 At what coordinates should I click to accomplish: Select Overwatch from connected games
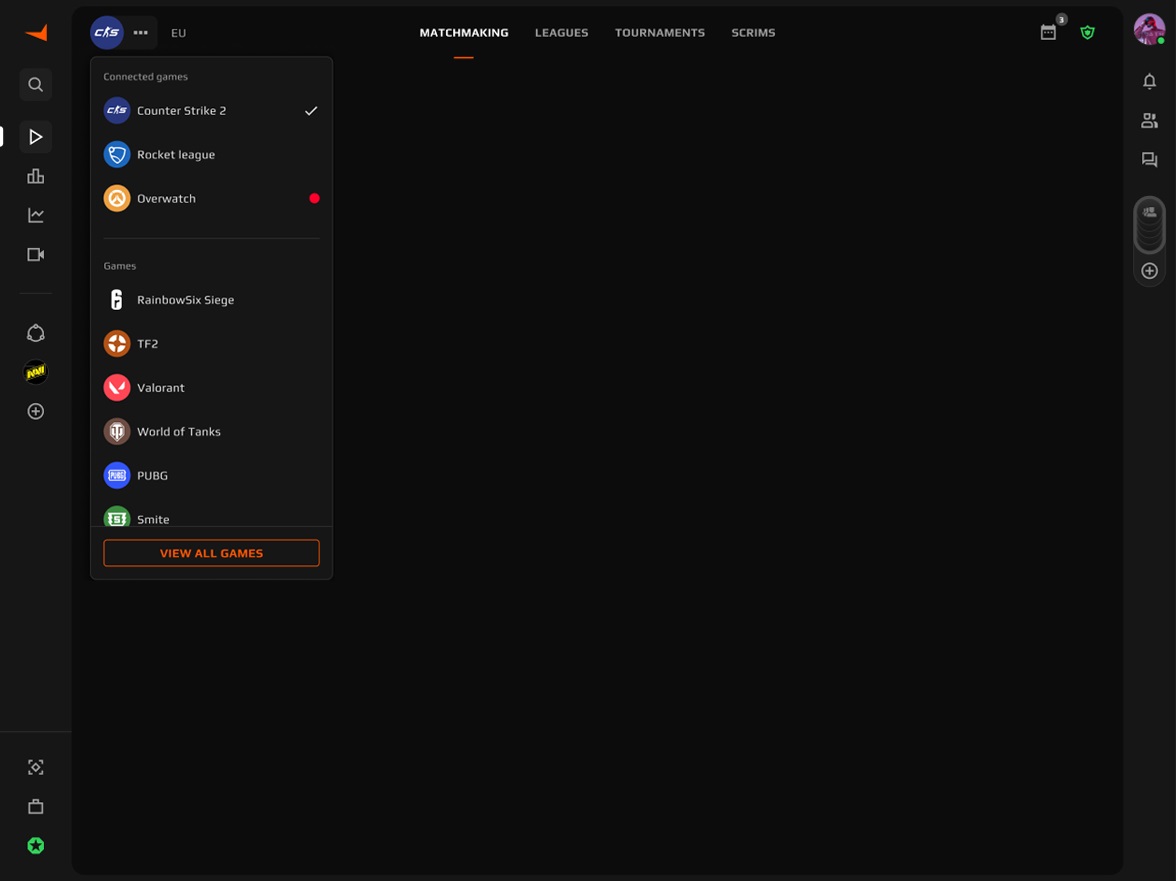pyautogui.click(x=212, y=199)
